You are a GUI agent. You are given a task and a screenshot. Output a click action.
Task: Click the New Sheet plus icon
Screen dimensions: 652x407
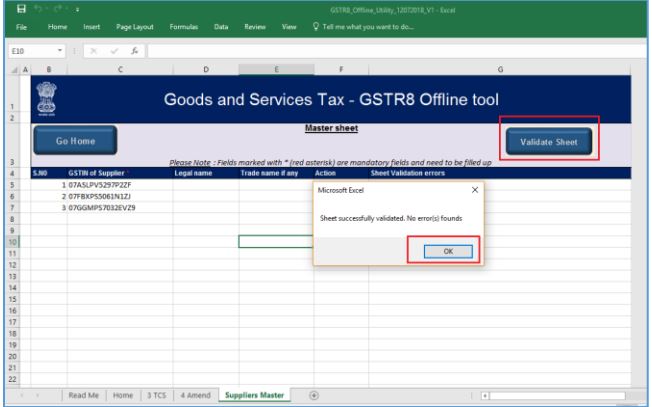[x=314, y=395]
